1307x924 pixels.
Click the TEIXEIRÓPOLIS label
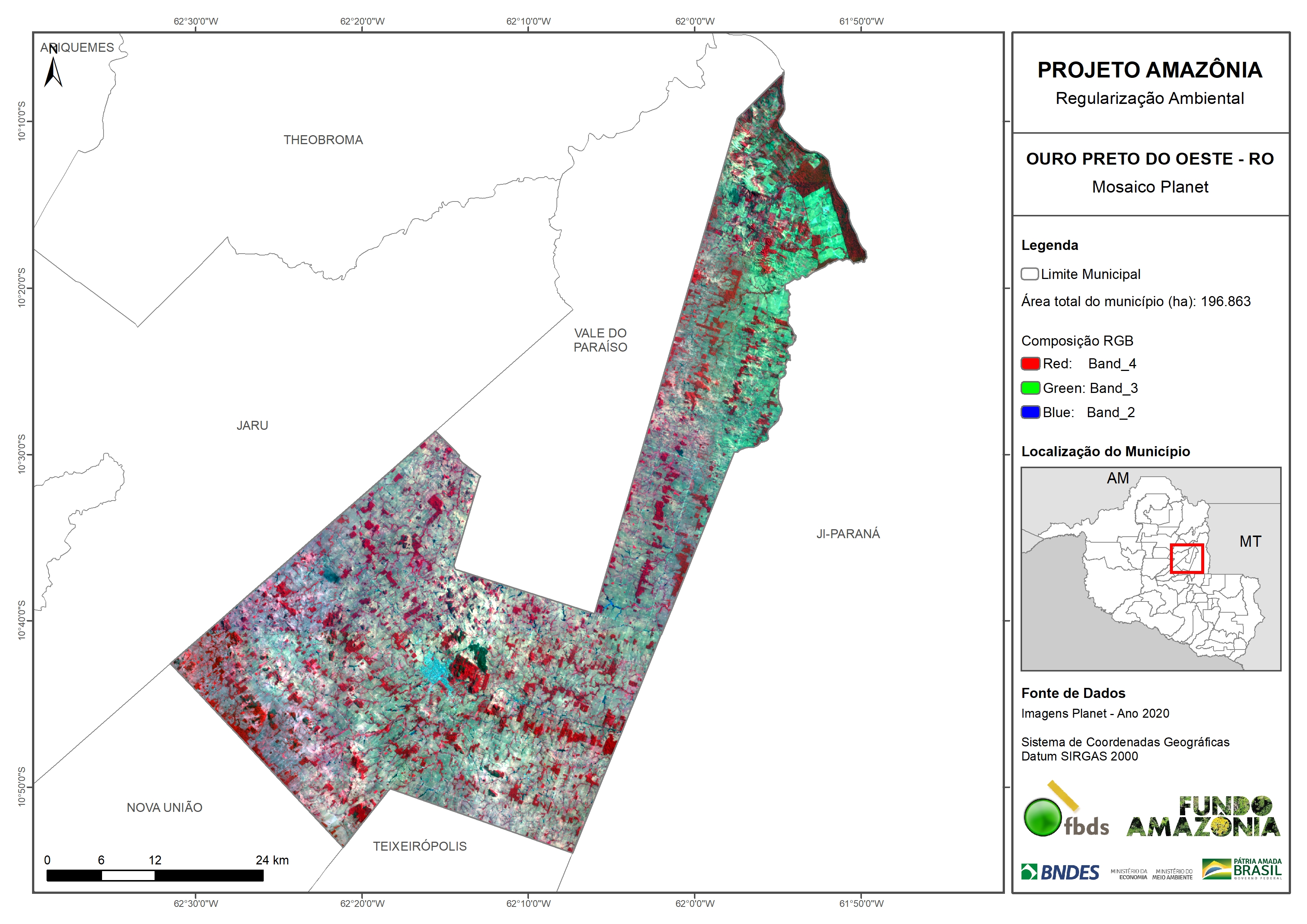coord(419,846)
